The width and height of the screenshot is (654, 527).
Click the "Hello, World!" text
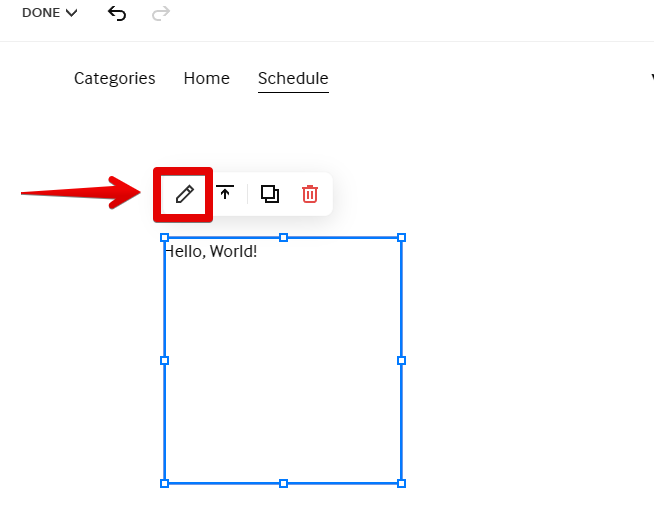212,251
